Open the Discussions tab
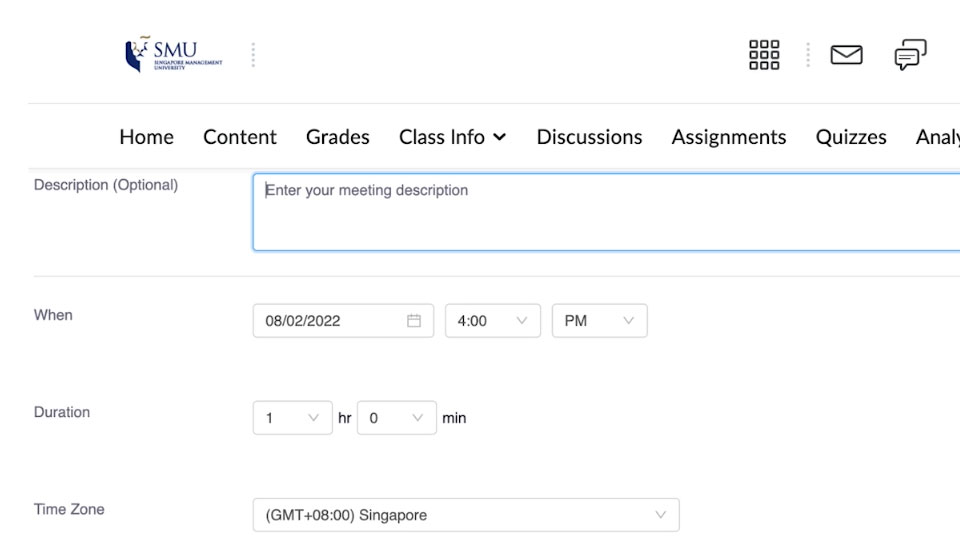Viewport: 960px width, 540px height. [x=590, y=137]
